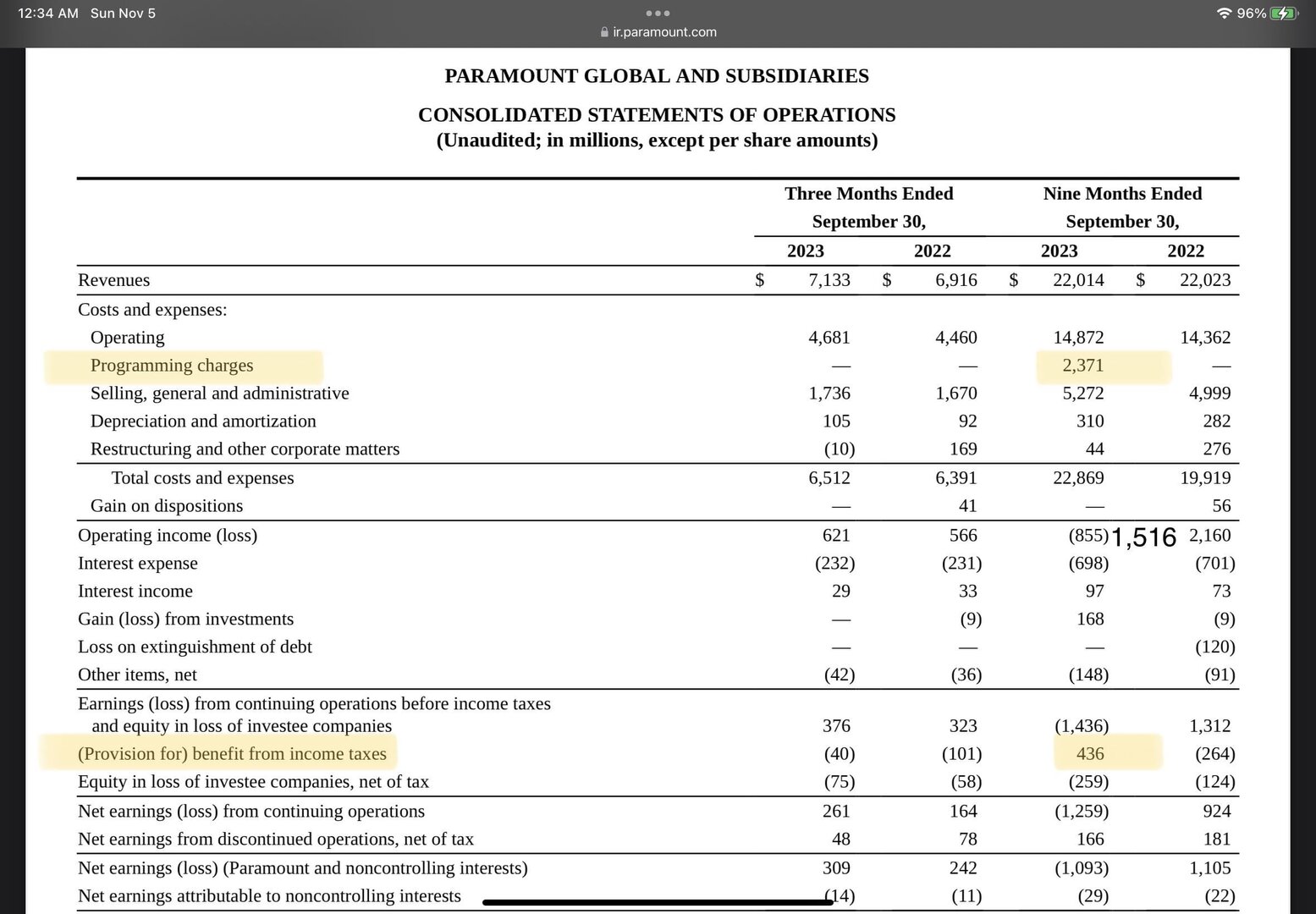Click the Total costs and expenses label
1316x914 pixels.
pyautogui.click(x=202, y=478)
